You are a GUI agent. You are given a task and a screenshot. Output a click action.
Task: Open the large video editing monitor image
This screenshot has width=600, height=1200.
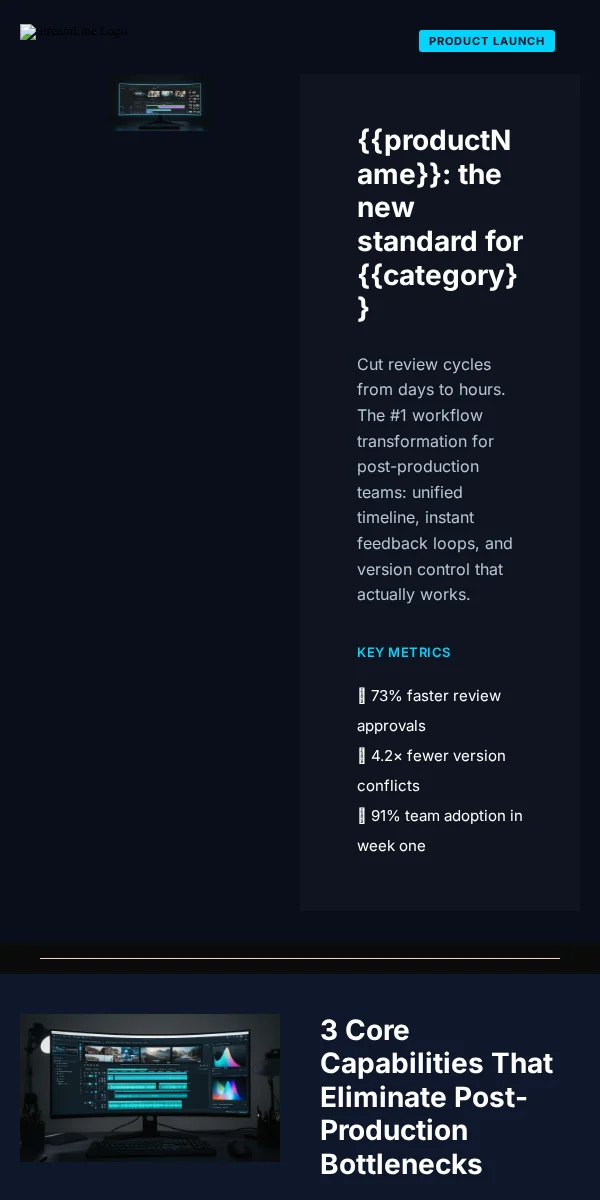[150, 1088]
